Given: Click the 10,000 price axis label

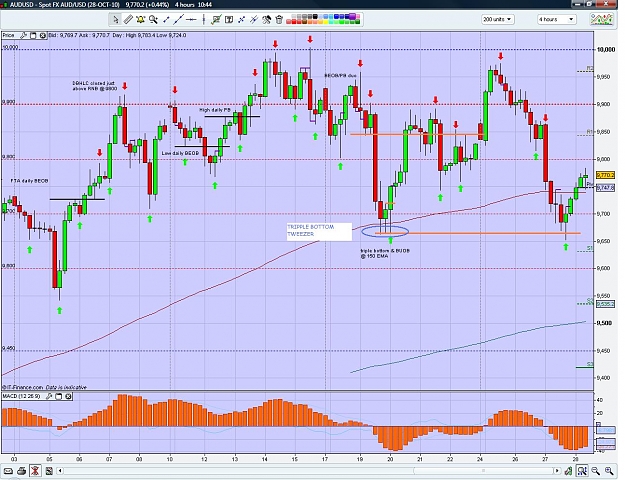Looking at the screenshot, I should point(605,49).
